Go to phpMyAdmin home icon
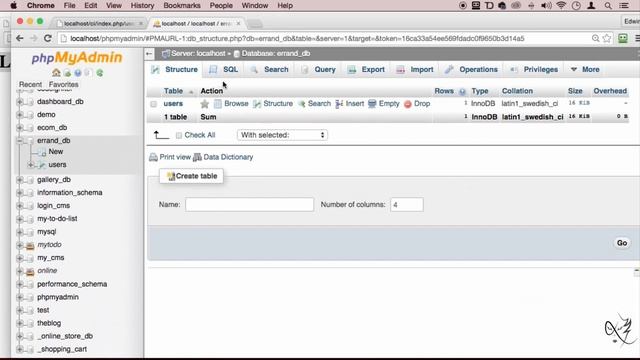Image resolution: width=640 pixels, height=360 pixels. [x=56, y=73]
